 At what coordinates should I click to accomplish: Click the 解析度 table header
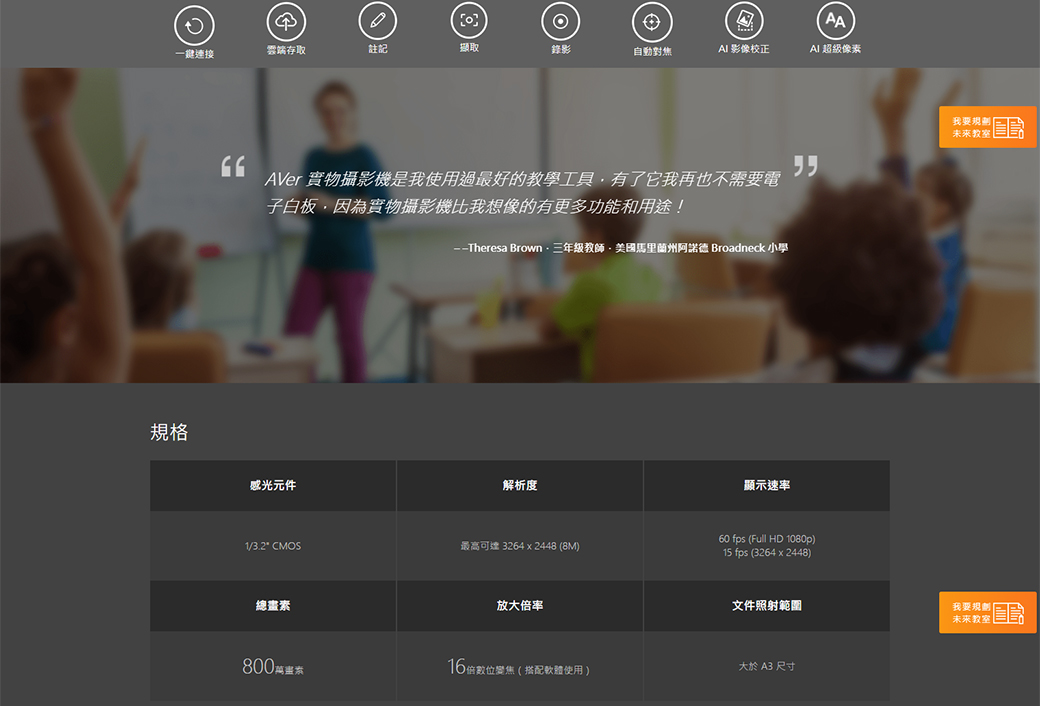pos(520,486)
